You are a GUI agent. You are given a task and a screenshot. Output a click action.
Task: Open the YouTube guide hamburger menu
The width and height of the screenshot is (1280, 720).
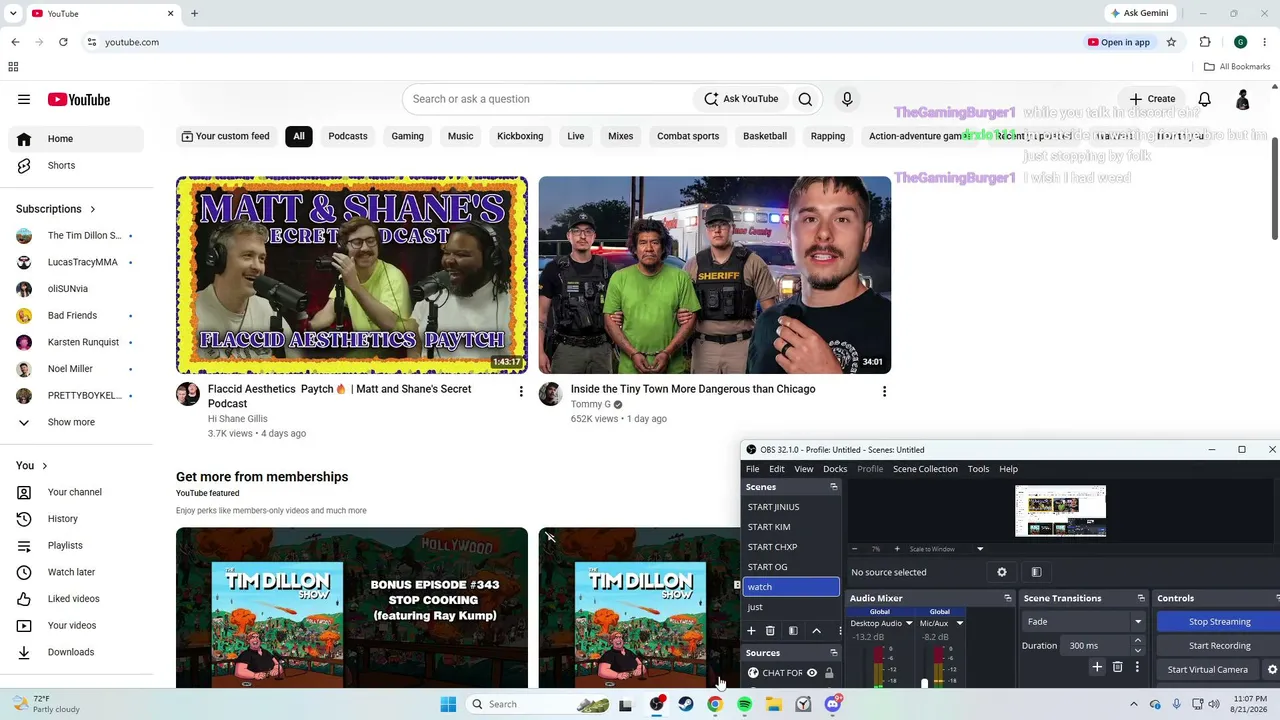pyautogui.click(x=24, y=99)
